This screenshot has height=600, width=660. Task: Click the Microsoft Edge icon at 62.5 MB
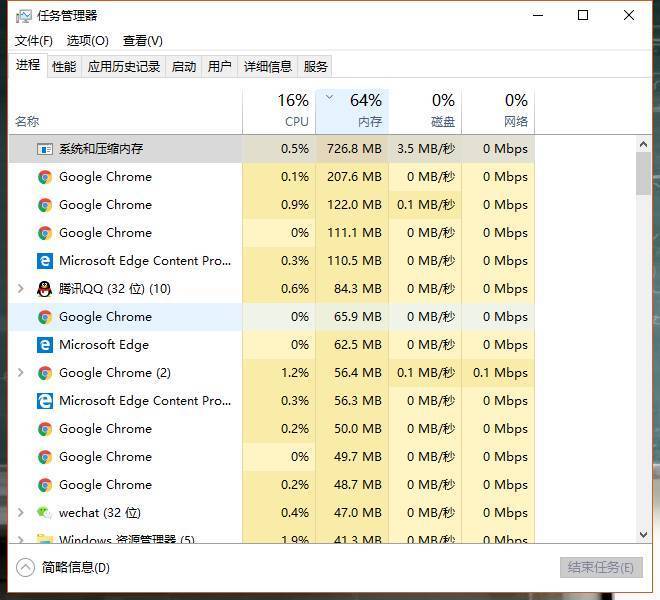click(45, 345)
